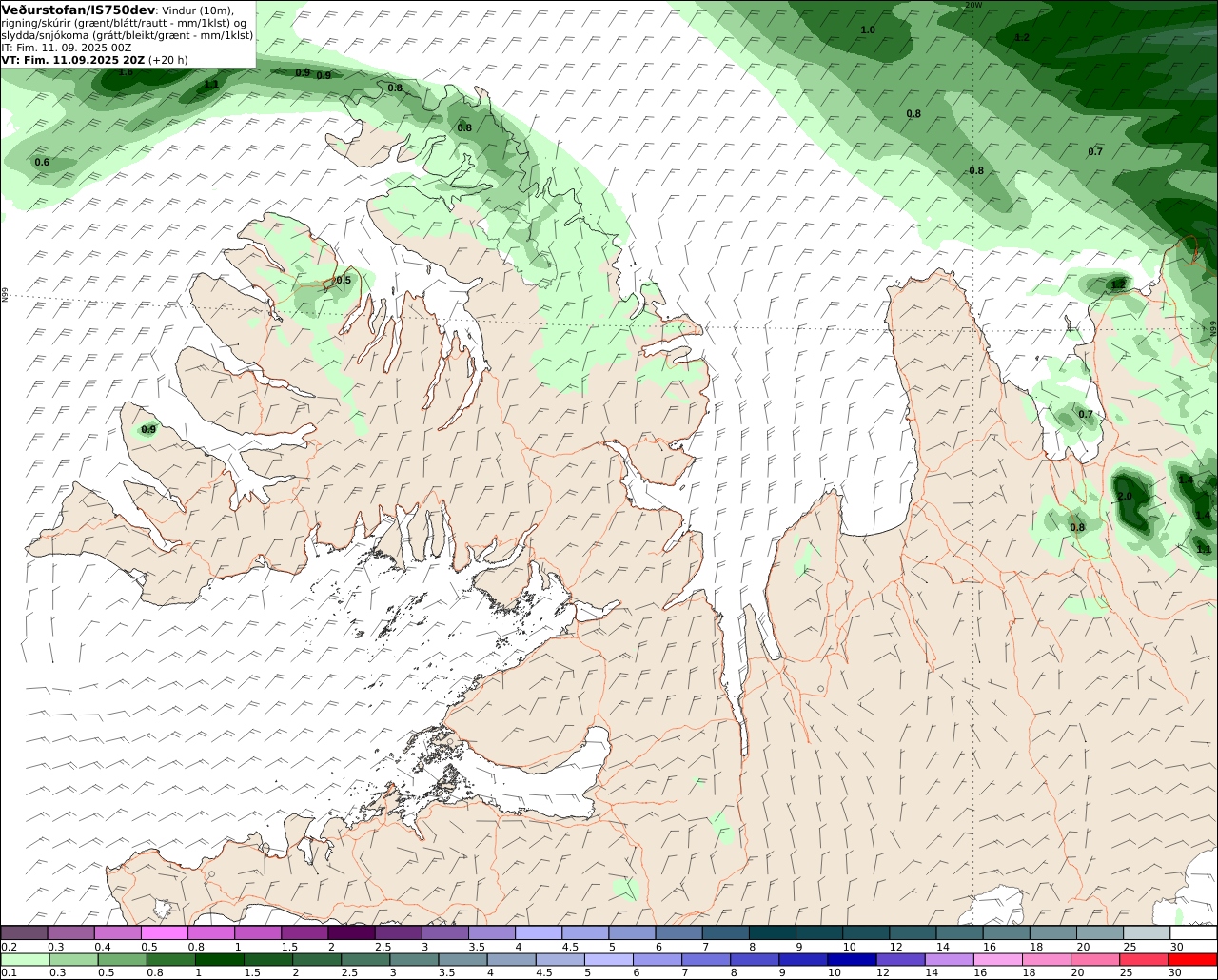Click the 1.0 precipitation value on the map
The height and width of the screenshot is (980, 1218).
(x=868, y=30)
